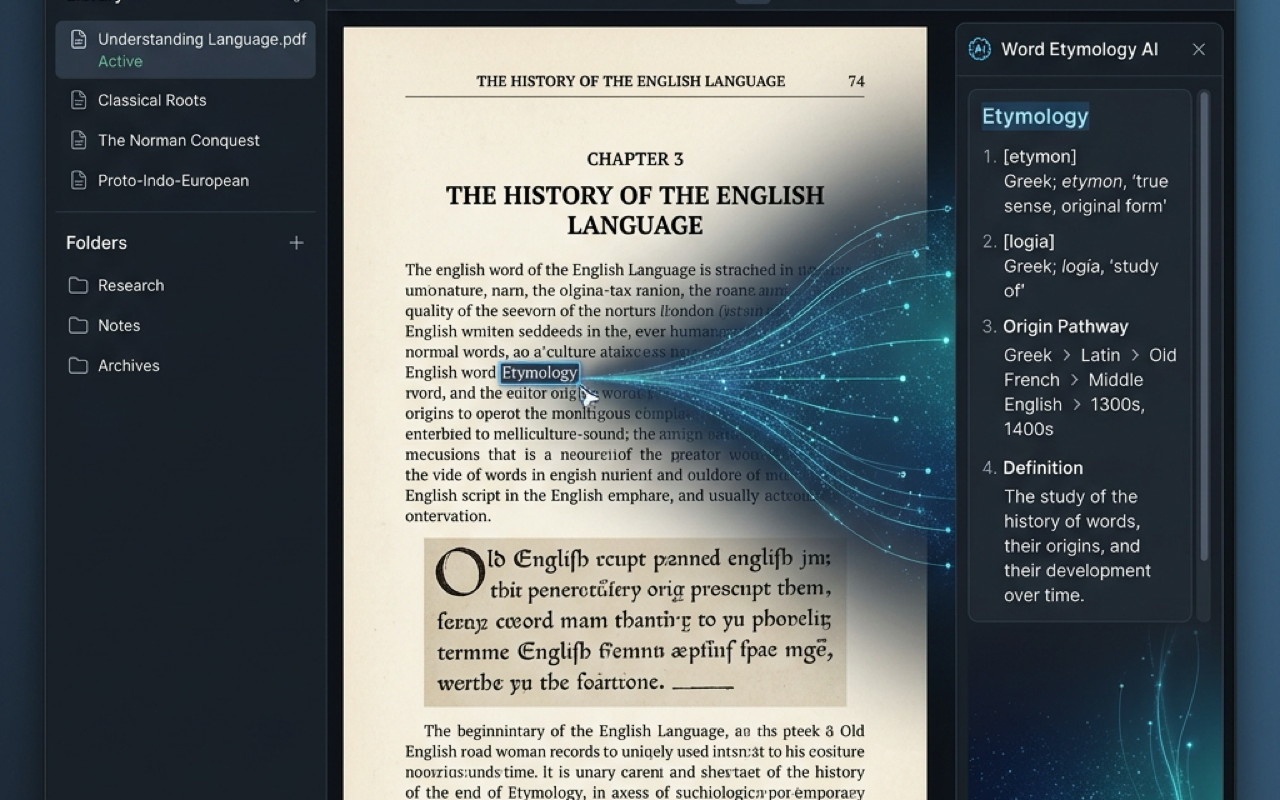Click the Word Etymology AI panel title

pyautogui.click(x=1080, y=49)
